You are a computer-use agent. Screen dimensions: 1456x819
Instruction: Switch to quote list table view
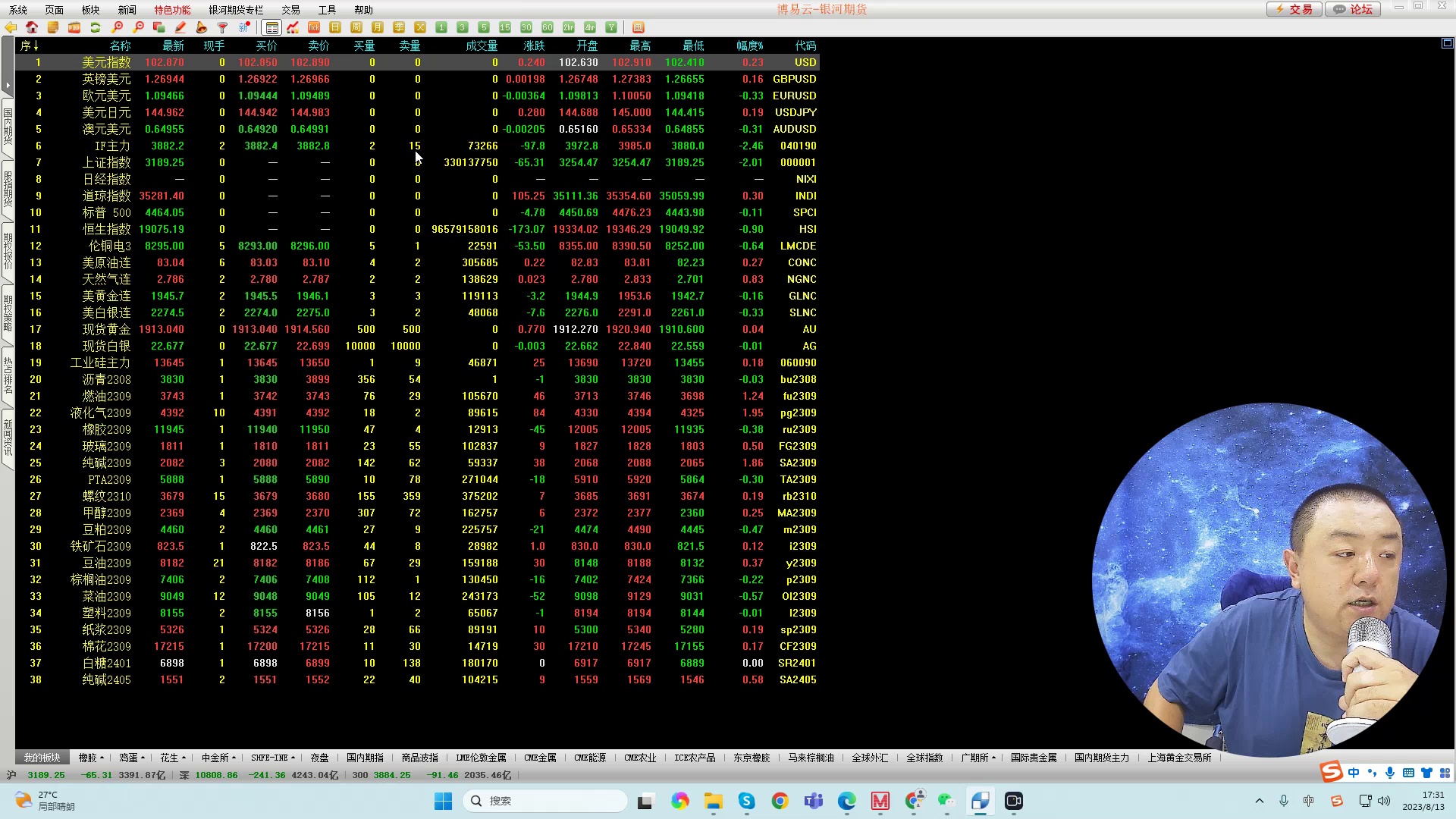[271, 27]
